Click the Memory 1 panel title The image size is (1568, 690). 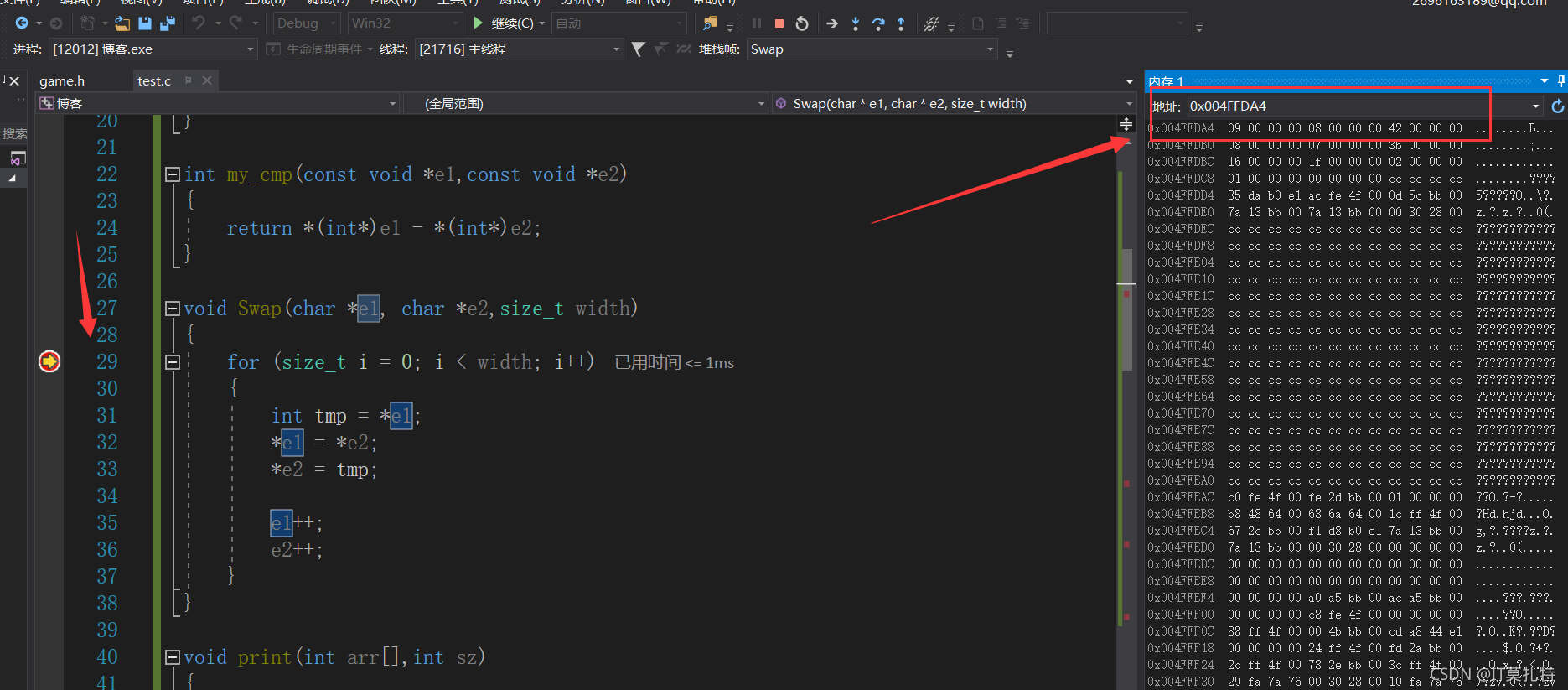1166,81
